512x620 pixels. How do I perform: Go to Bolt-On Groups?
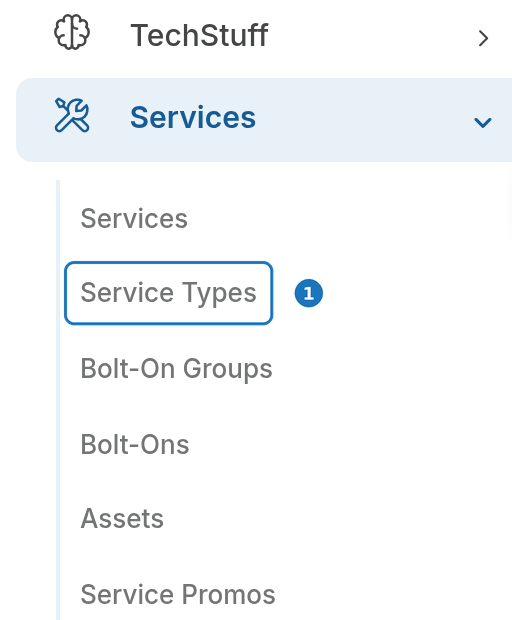176,369
